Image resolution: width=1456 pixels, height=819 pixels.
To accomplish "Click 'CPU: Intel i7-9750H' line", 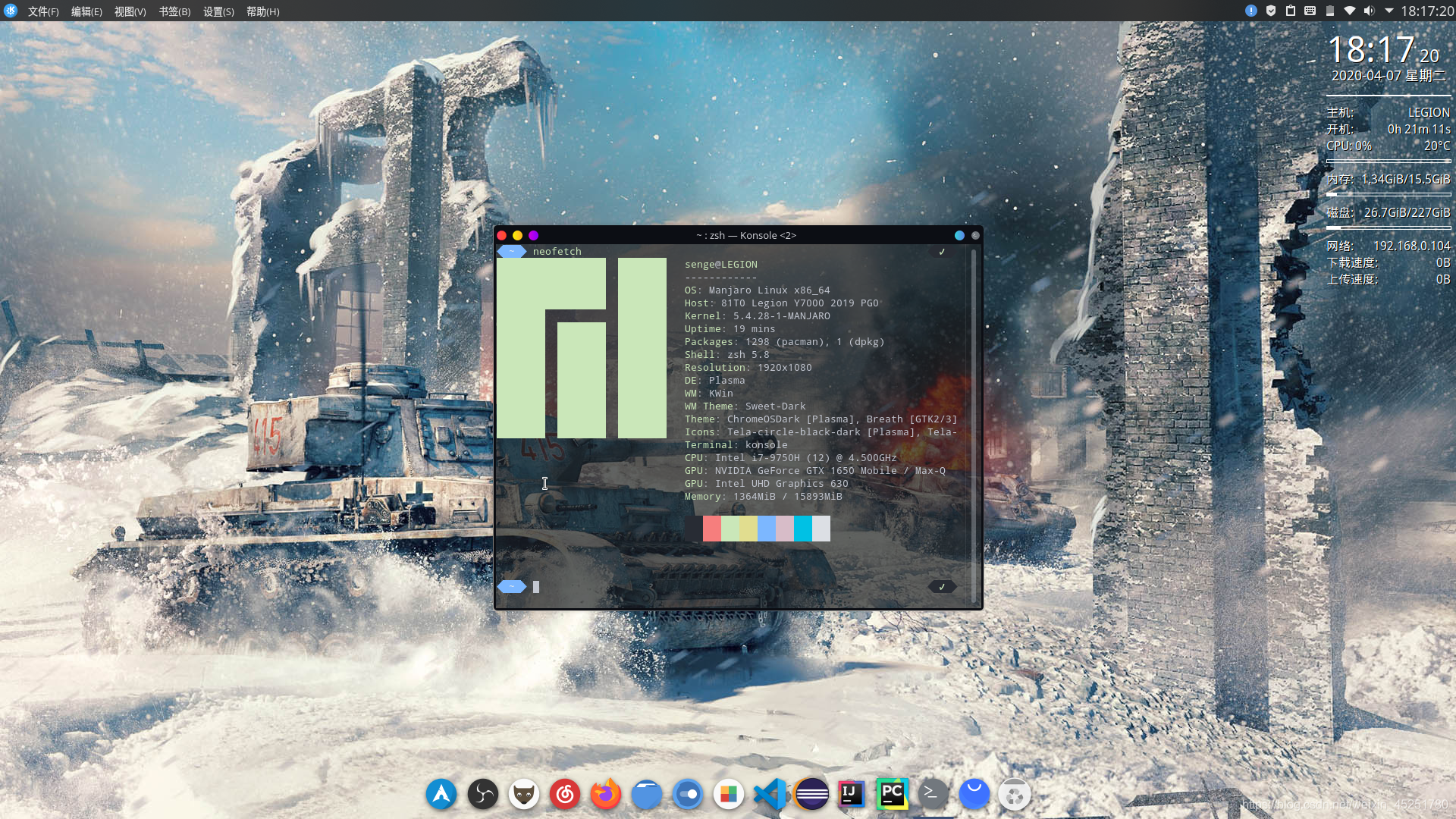I will tap(791, 458).
